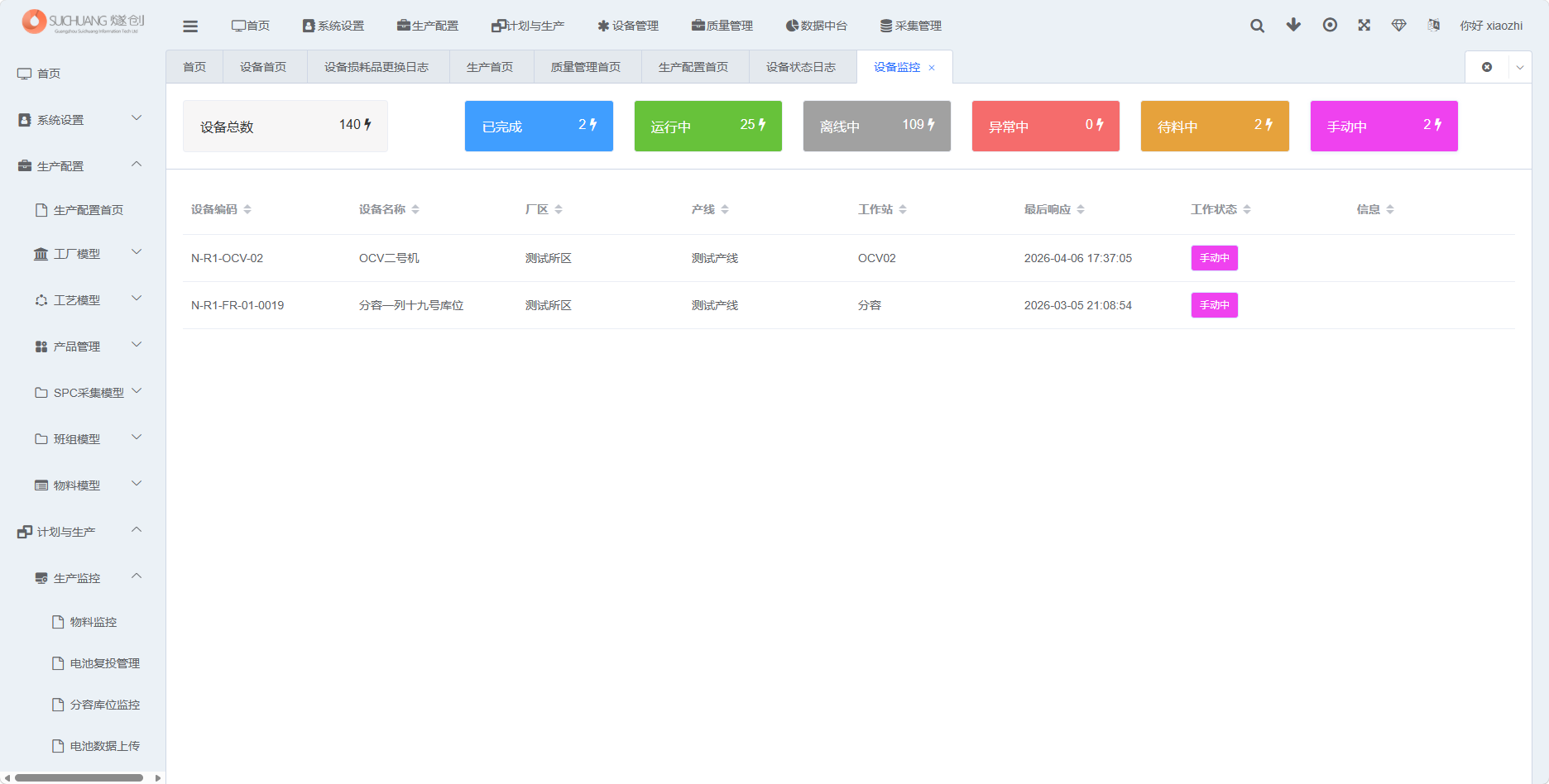Open 首页 in the sidebar
This screenshot has width=1549, height=784.
coord(83,74)
